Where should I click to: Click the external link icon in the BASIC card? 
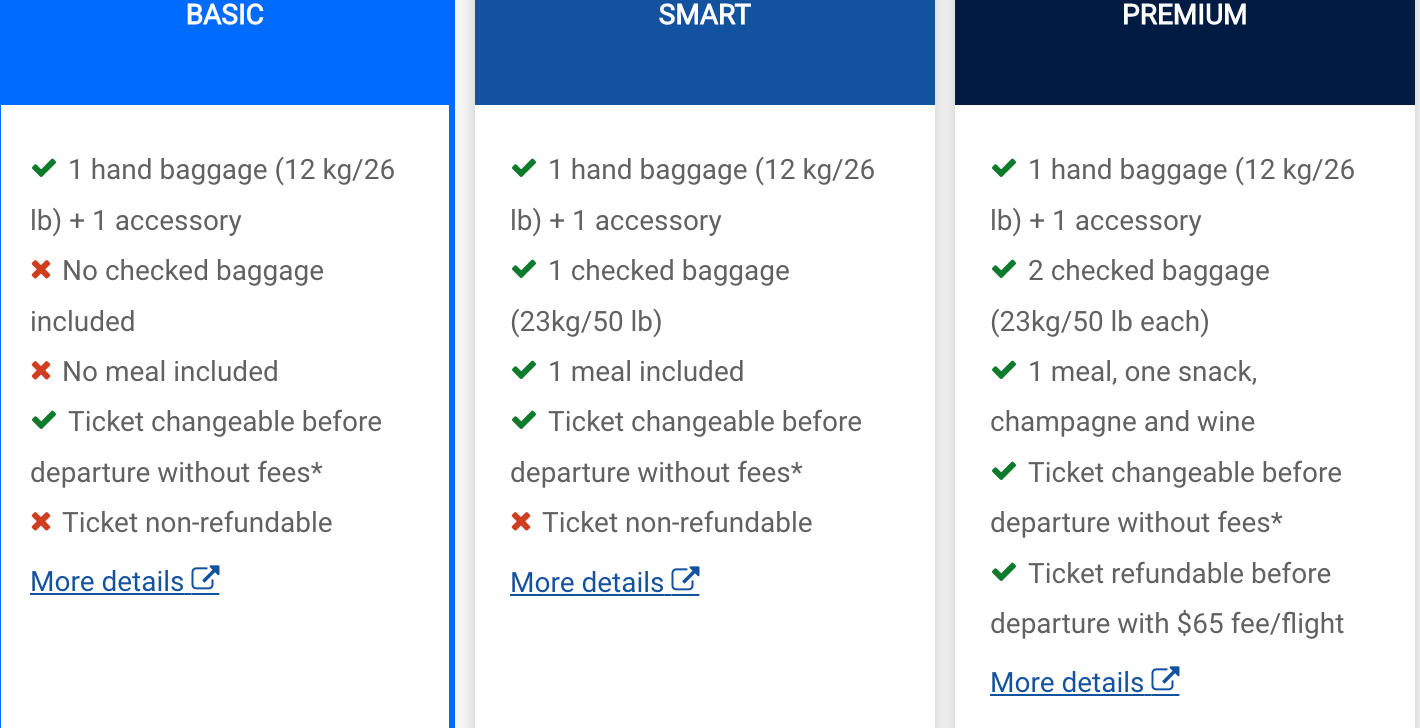(205, 579)
